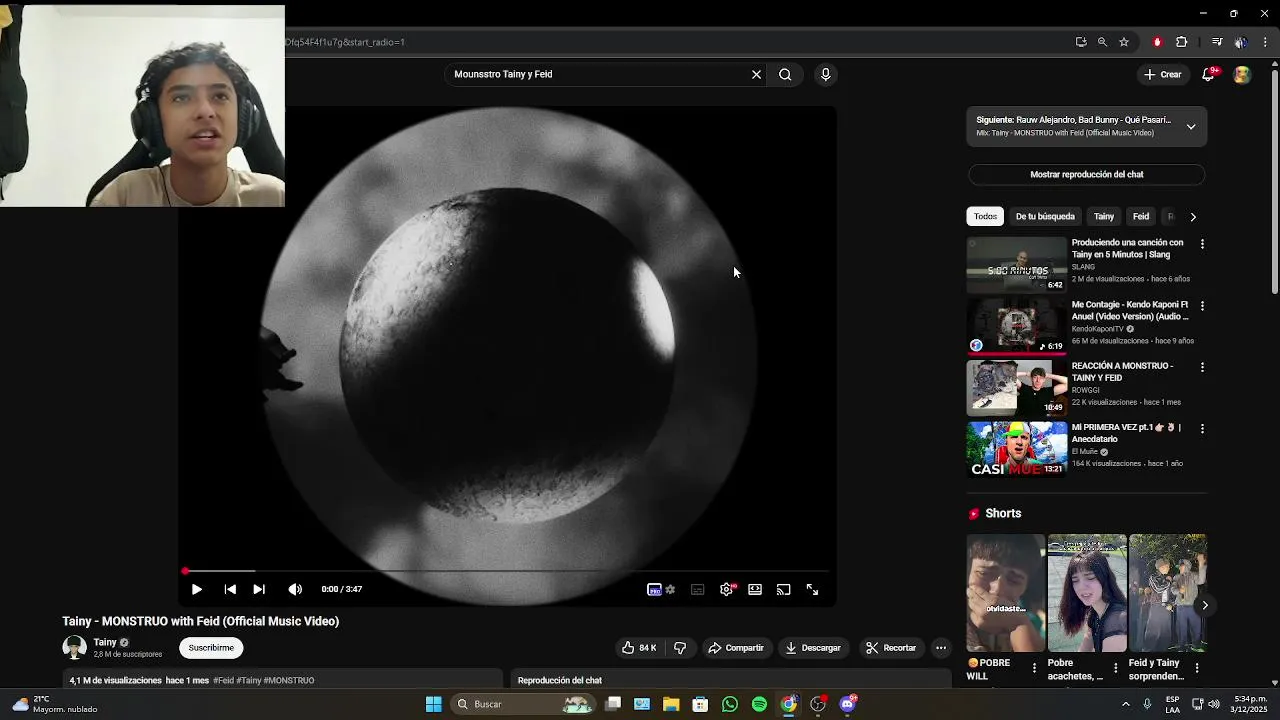The height and width of the screenshot is (720, 1280).
Task: Open options for Me Contagie video
Action: tap(1202, 306)
